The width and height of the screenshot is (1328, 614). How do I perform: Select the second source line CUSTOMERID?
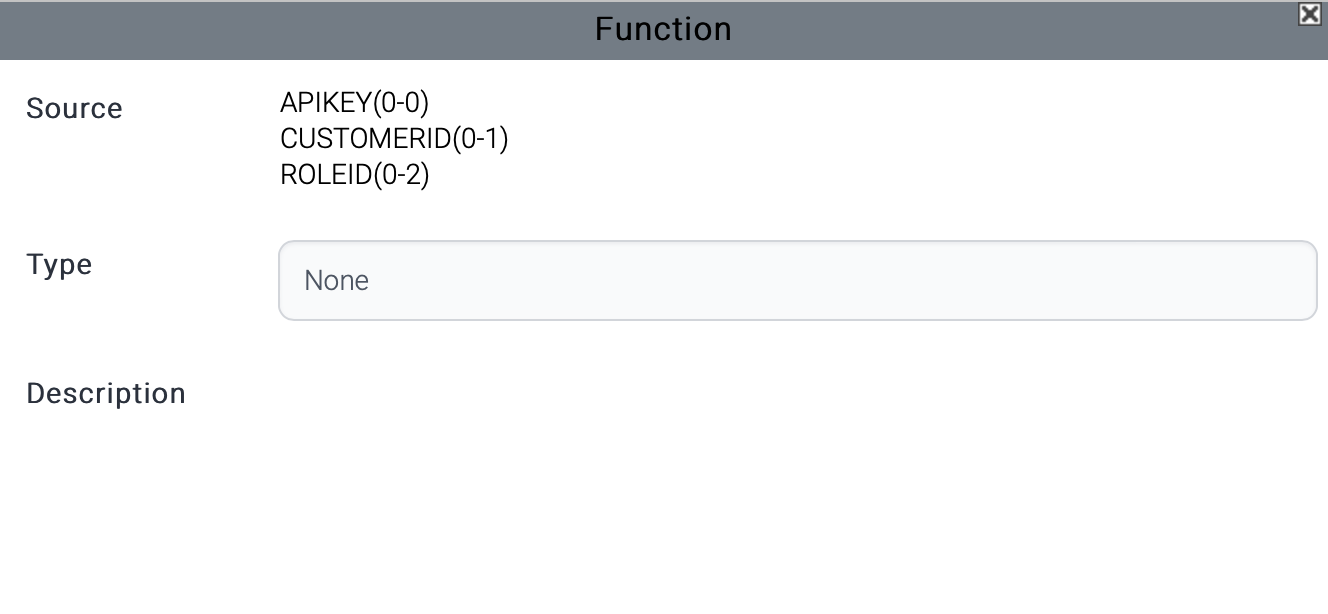(394, 139)
